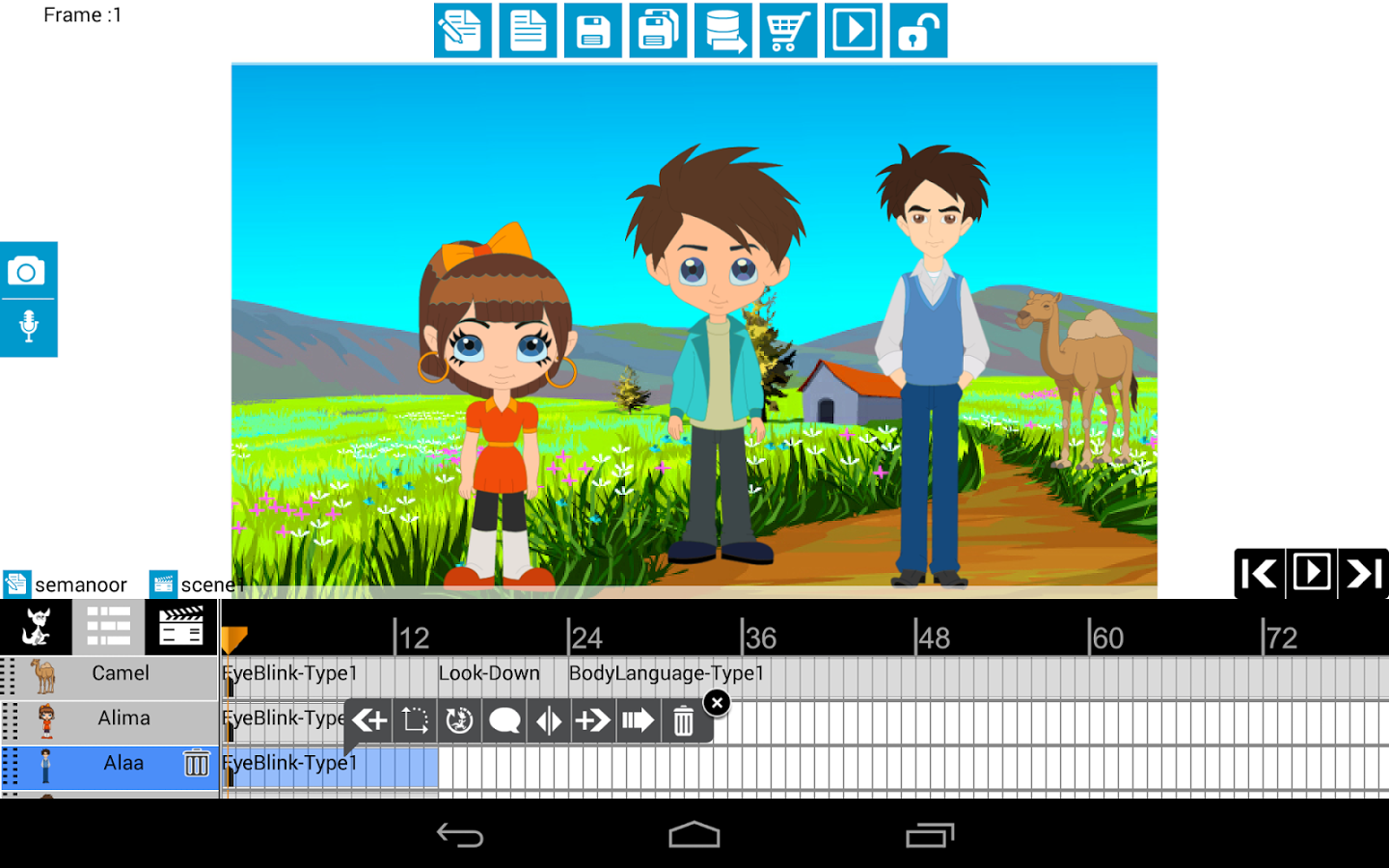
Task: Select the BodyLanguage-Type1 clip
Action: pos(667,673)
